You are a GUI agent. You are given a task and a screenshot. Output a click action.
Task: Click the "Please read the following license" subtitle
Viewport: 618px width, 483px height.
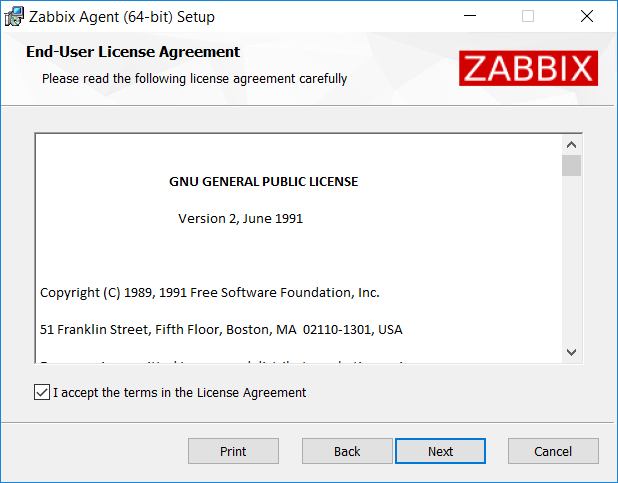194,78
